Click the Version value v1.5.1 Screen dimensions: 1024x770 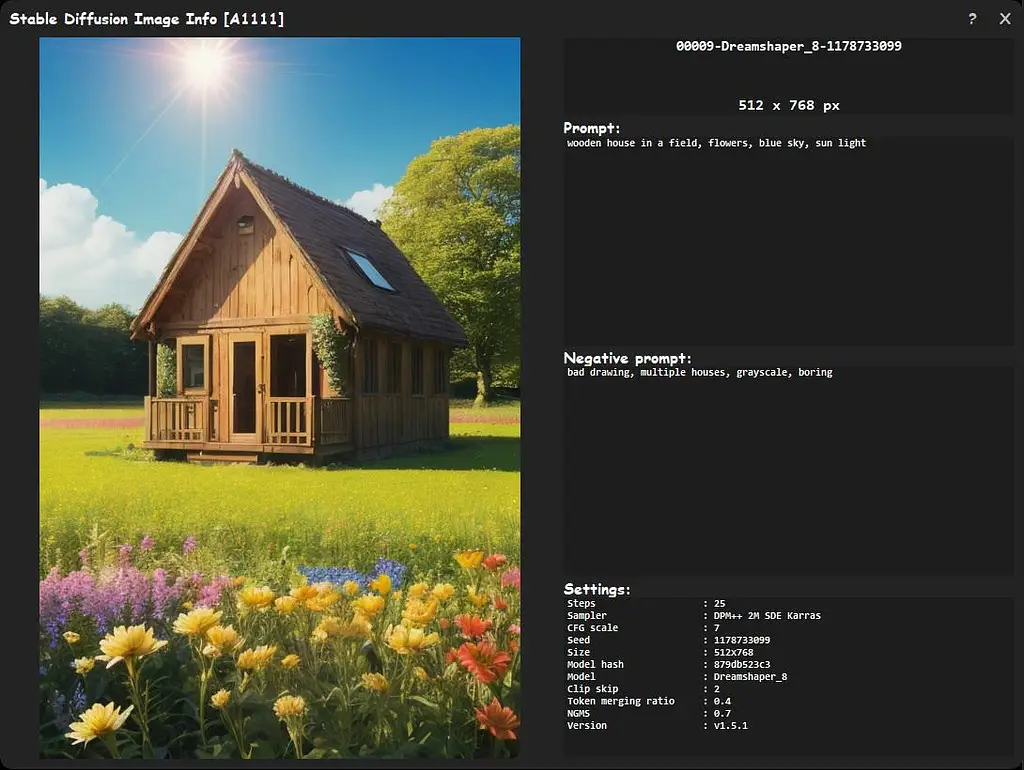[730, 725]
